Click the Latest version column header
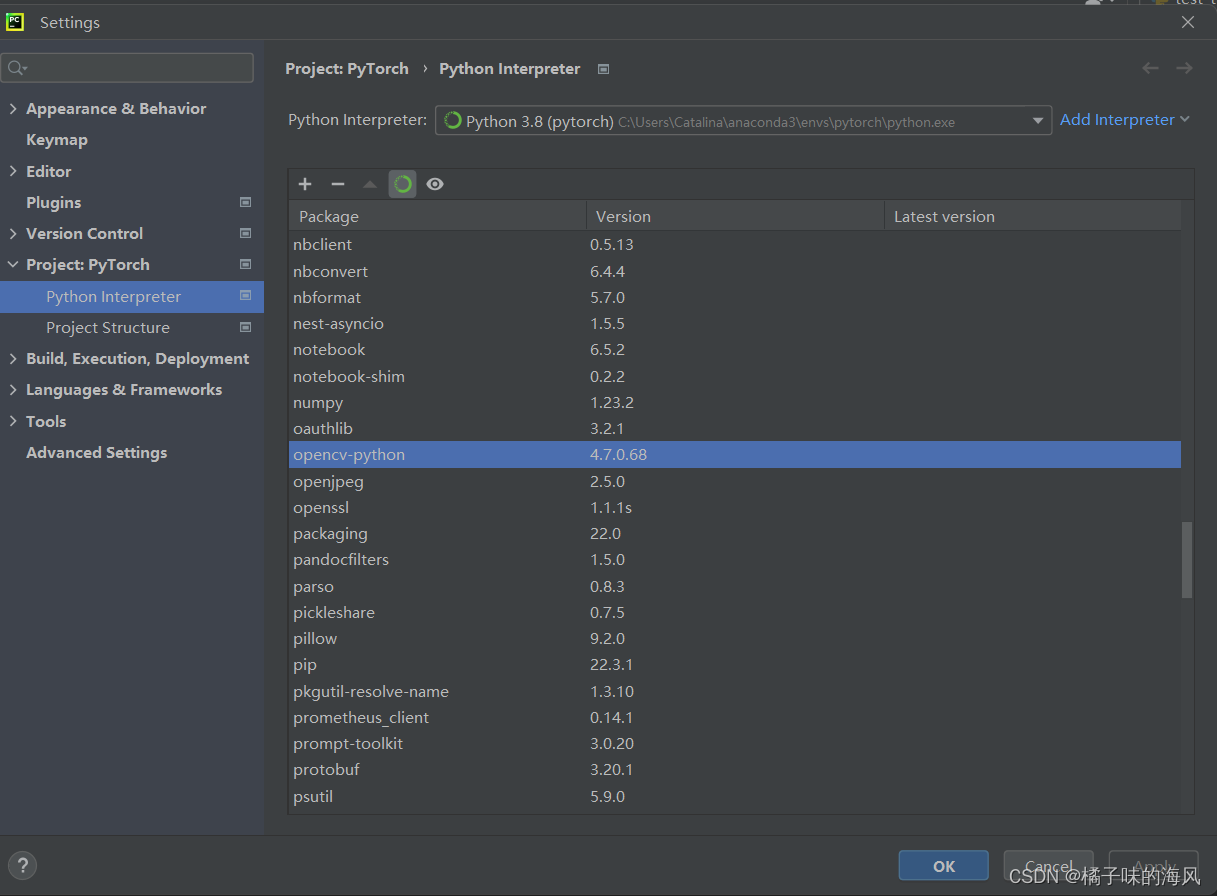 click(x=1032, y=216)
